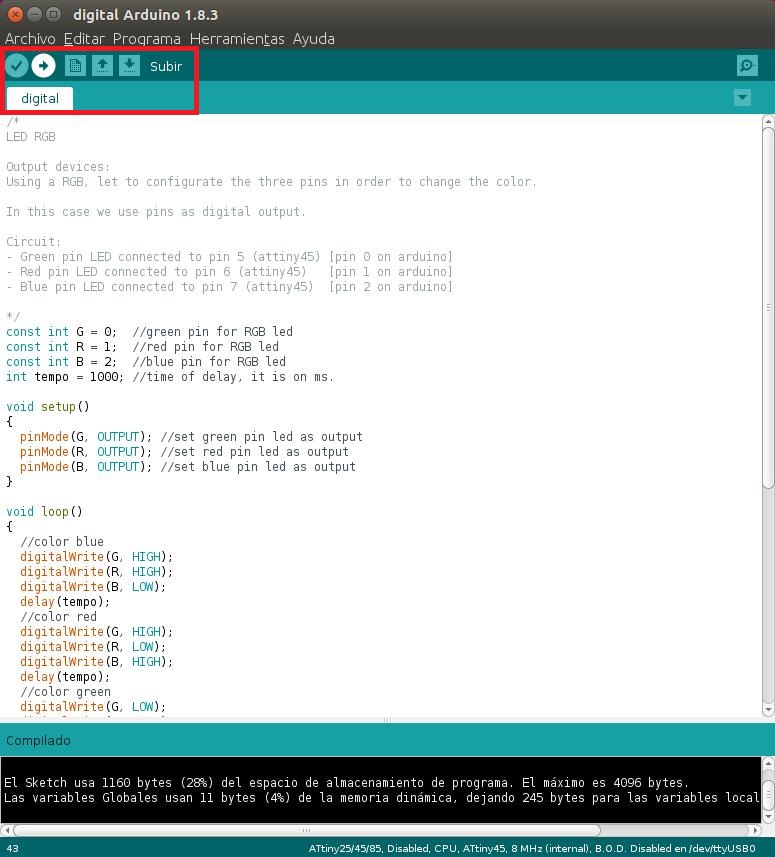Click the editor-console divider handle
Image resolution: width=775 pixels, height=857 pixels.
click(x=387, y=720)
